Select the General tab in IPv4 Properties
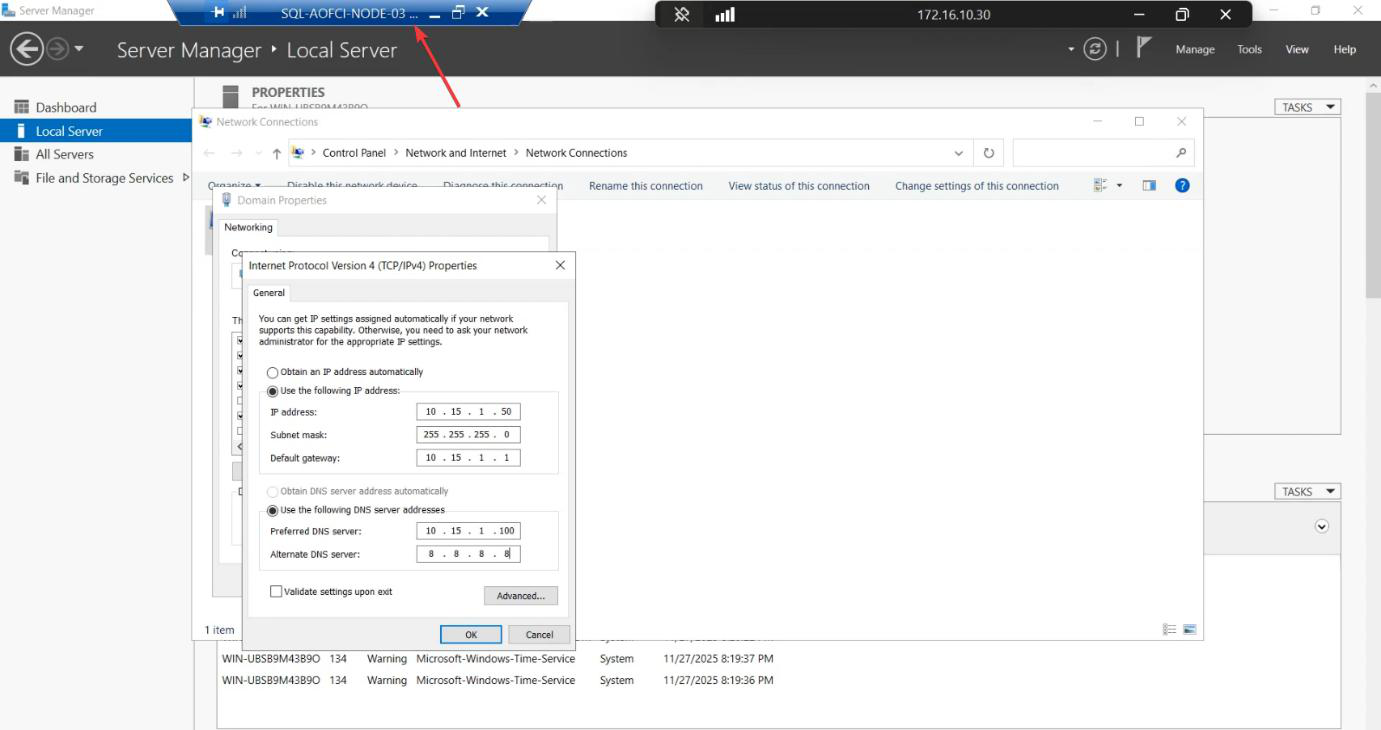1381x730 pixels. (269, 293)
